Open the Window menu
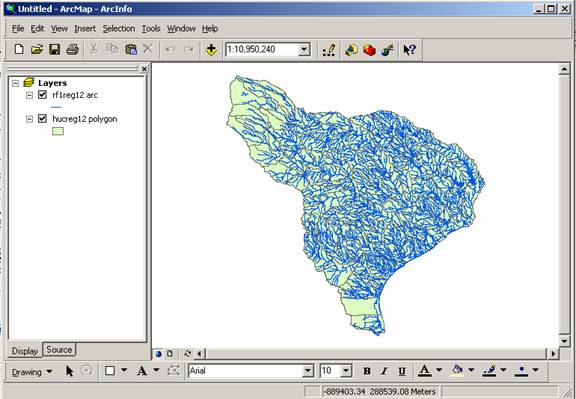 pos(181,29)
